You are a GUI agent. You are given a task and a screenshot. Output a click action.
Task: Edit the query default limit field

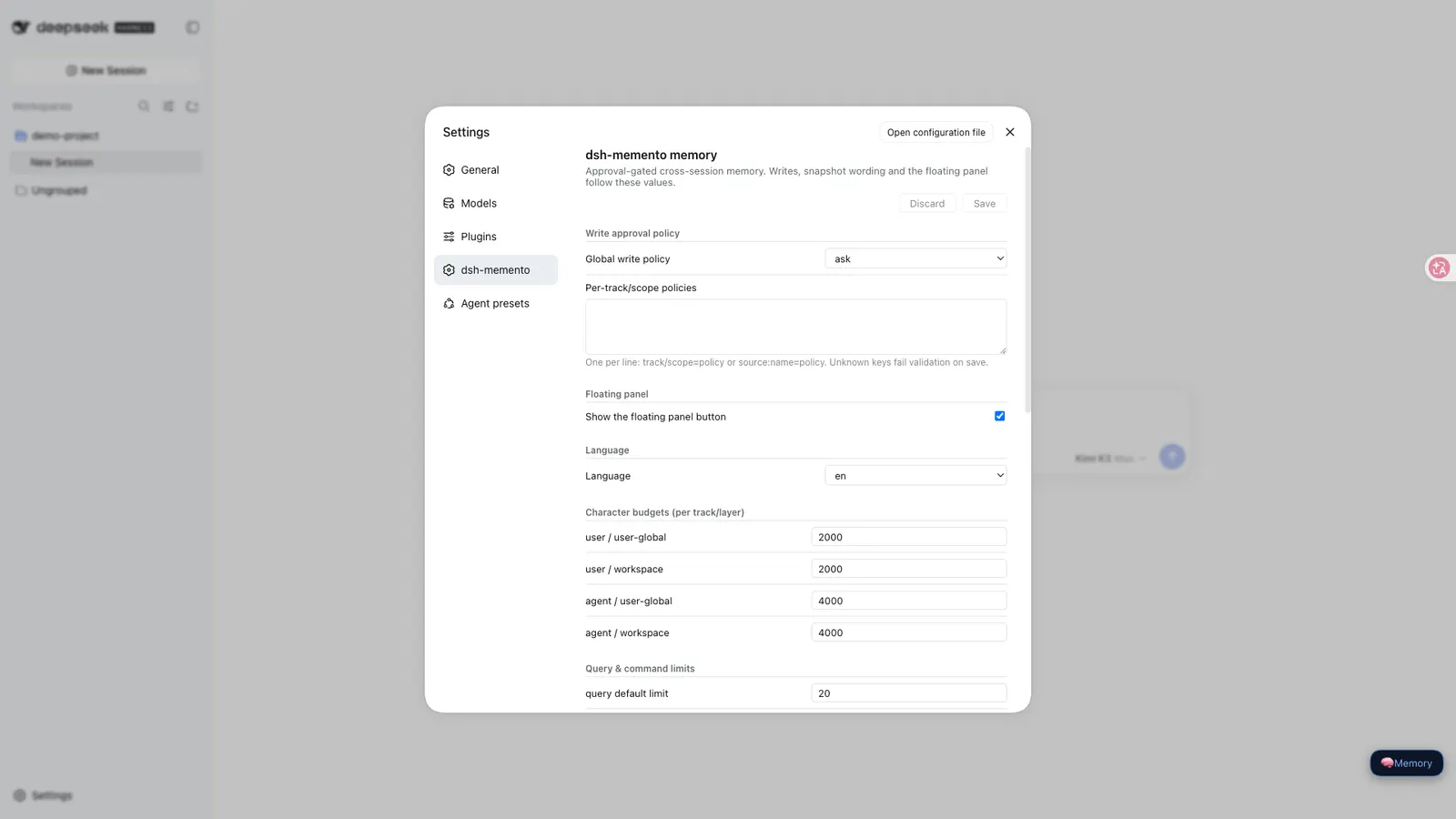coord(909,693)
